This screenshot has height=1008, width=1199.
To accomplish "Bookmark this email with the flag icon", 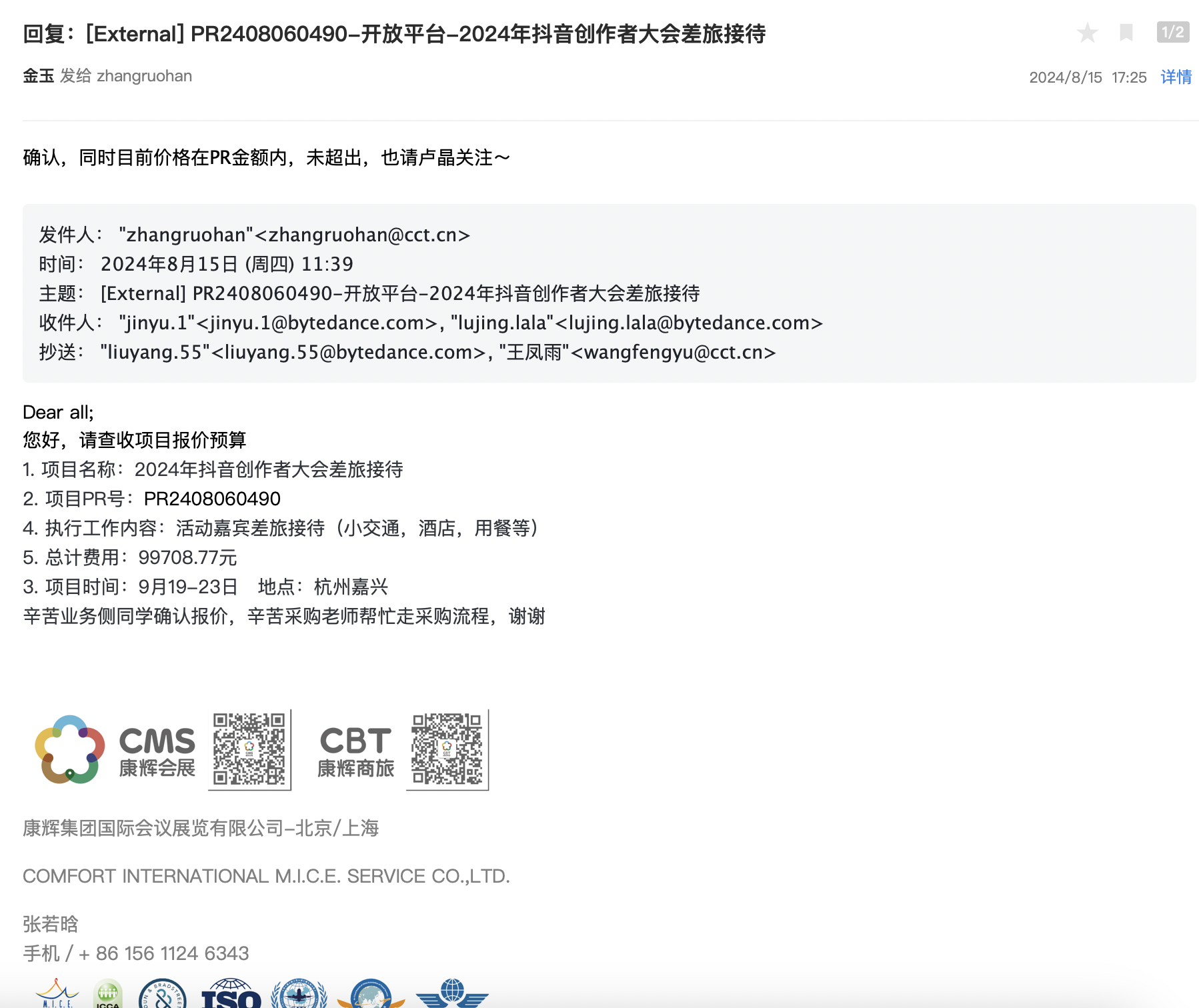I will [1126, 33].
